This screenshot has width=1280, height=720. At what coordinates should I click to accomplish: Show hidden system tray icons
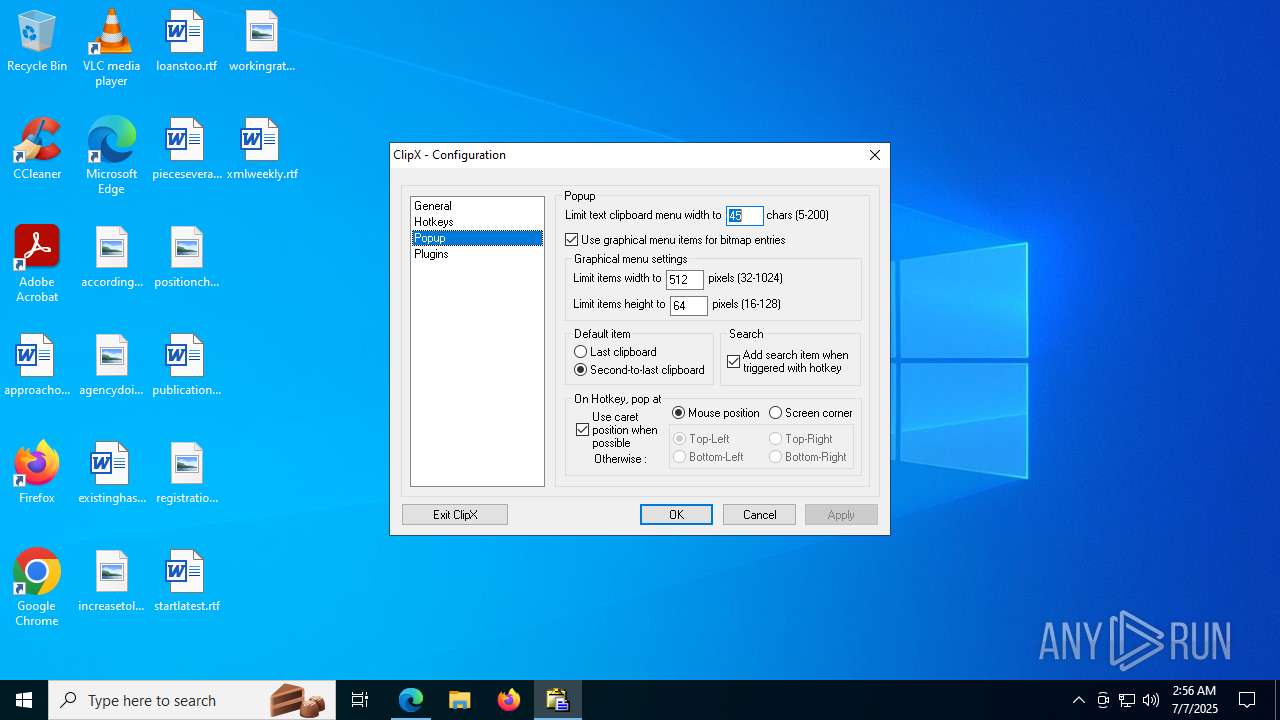[1078, 700]
